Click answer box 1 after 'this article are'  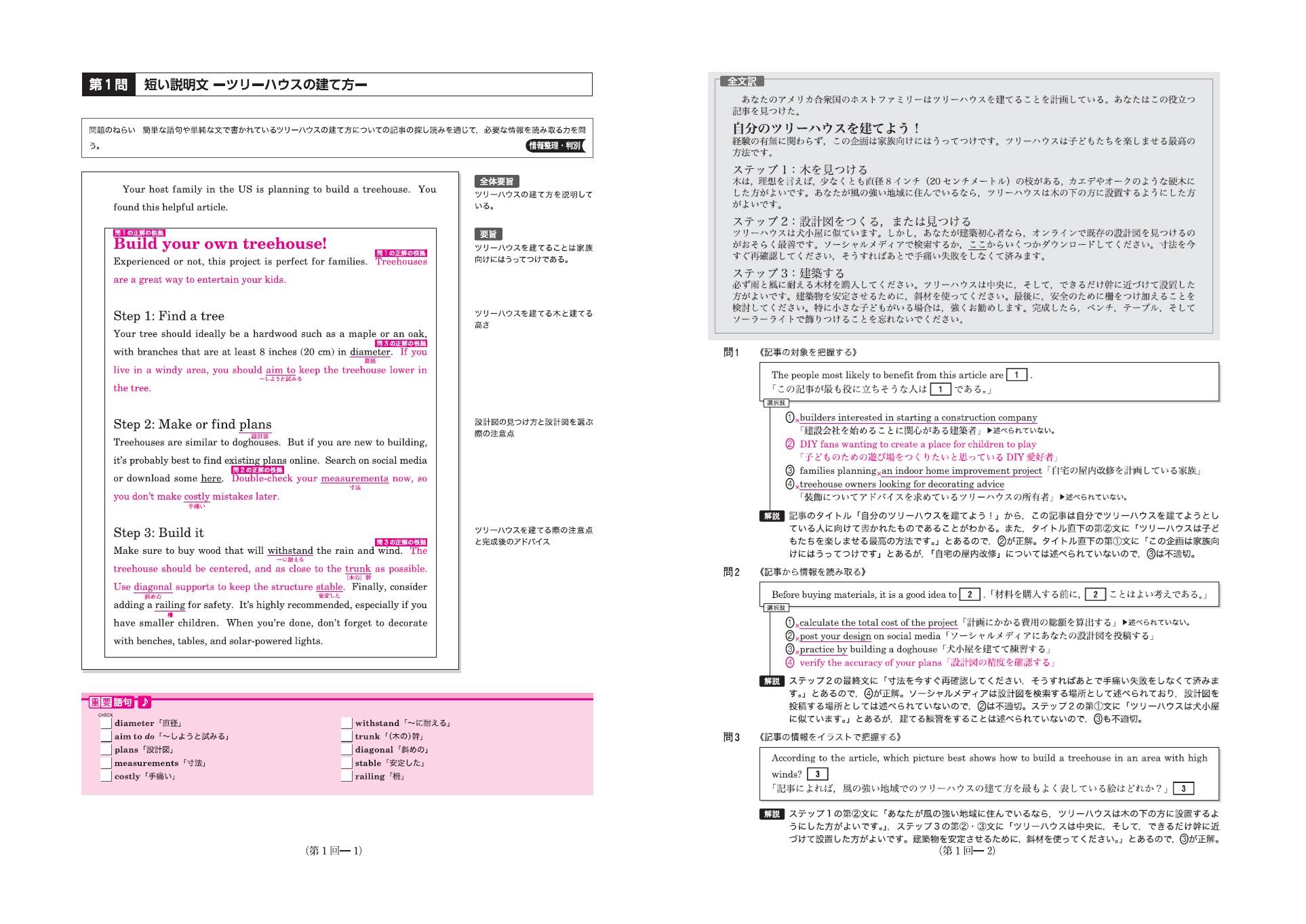[x=1016, y=375]
